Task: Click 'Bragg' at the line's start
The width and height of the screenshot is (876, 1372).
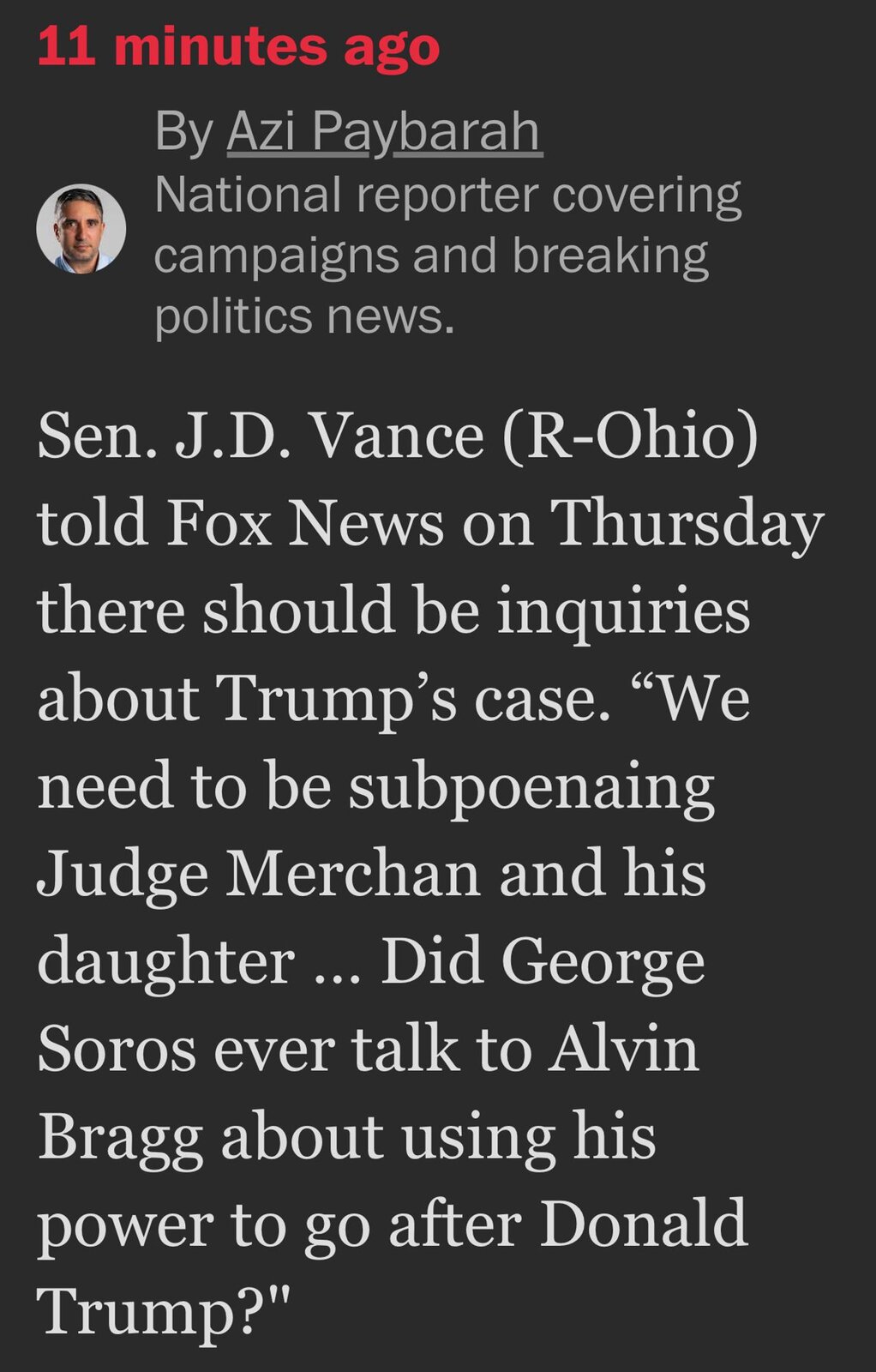Action: coord(120,1139)
